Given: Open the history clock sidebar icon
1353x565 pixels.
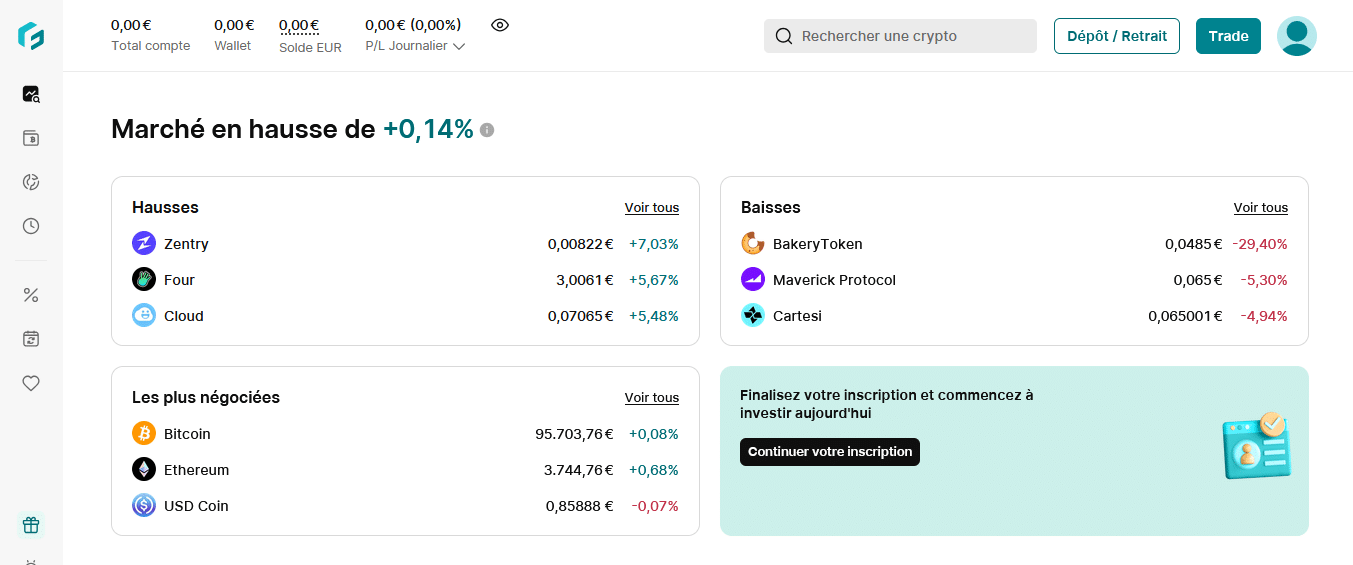Looking at the screenshot, I should (x=31, y=226).
